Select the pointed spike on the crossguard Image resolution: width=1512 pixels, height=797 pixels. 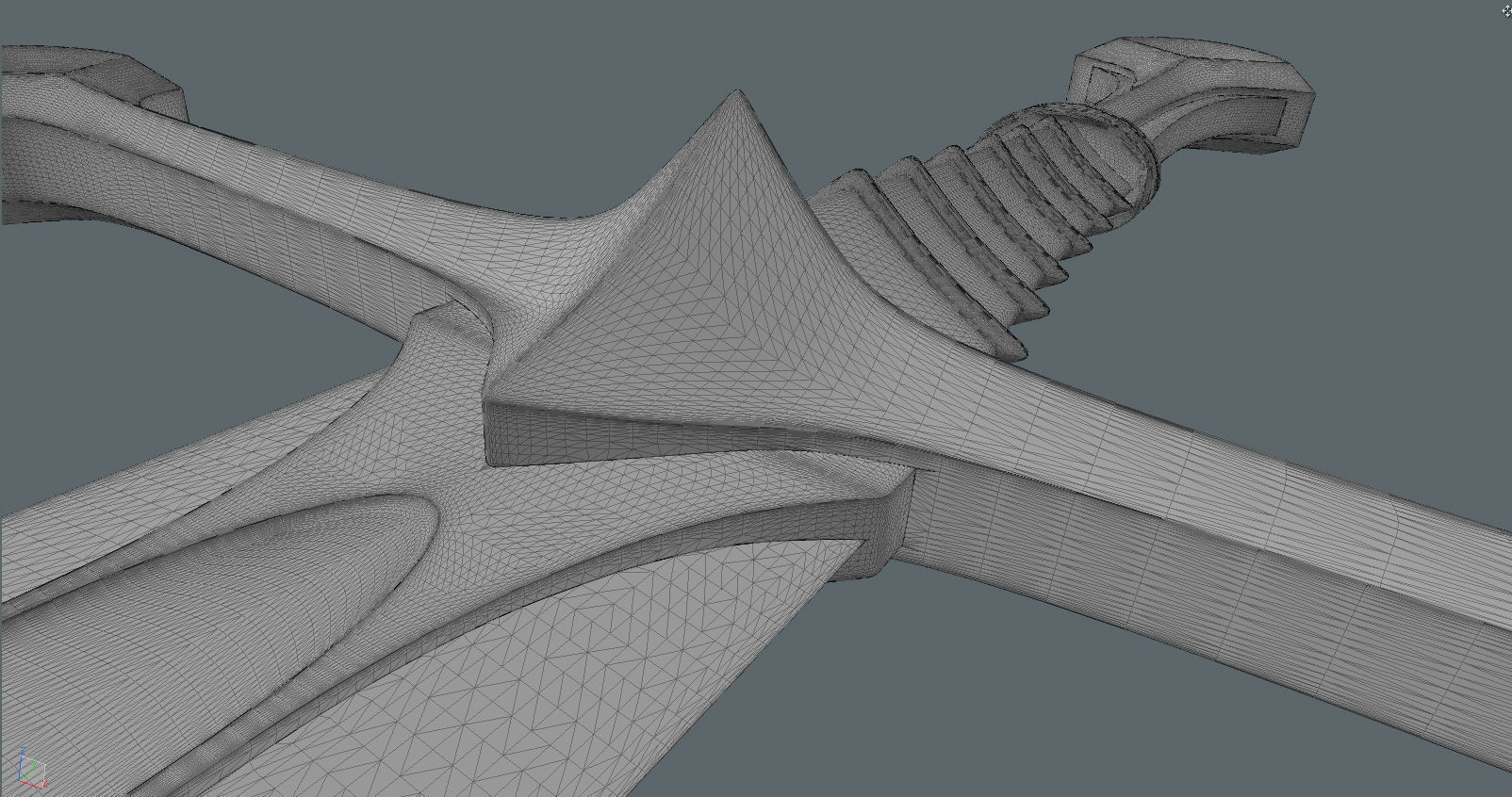698,273
